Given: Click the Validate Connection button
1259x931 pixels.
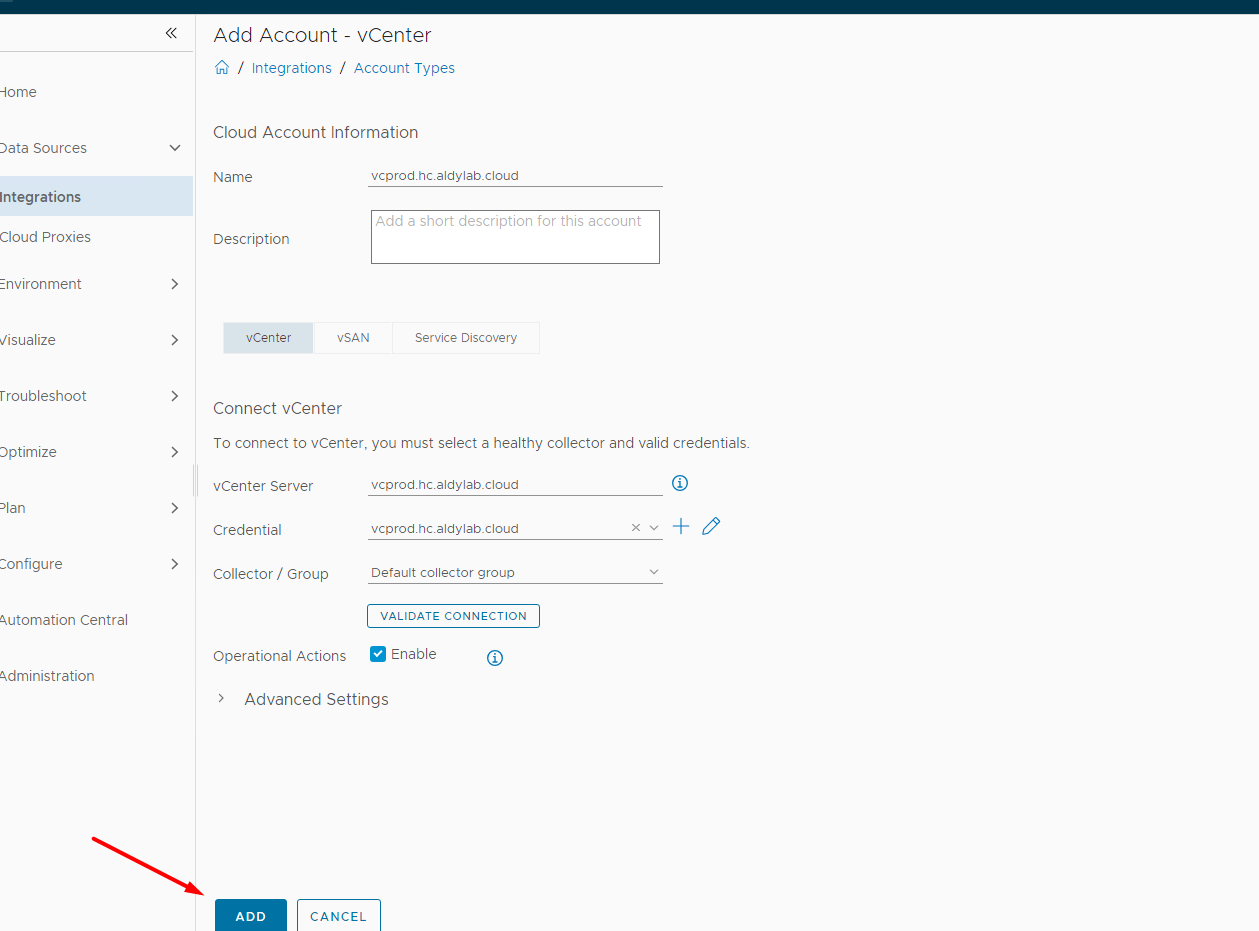Looking at the screenshot, I should pyautogui.click(x=453, y=616).
